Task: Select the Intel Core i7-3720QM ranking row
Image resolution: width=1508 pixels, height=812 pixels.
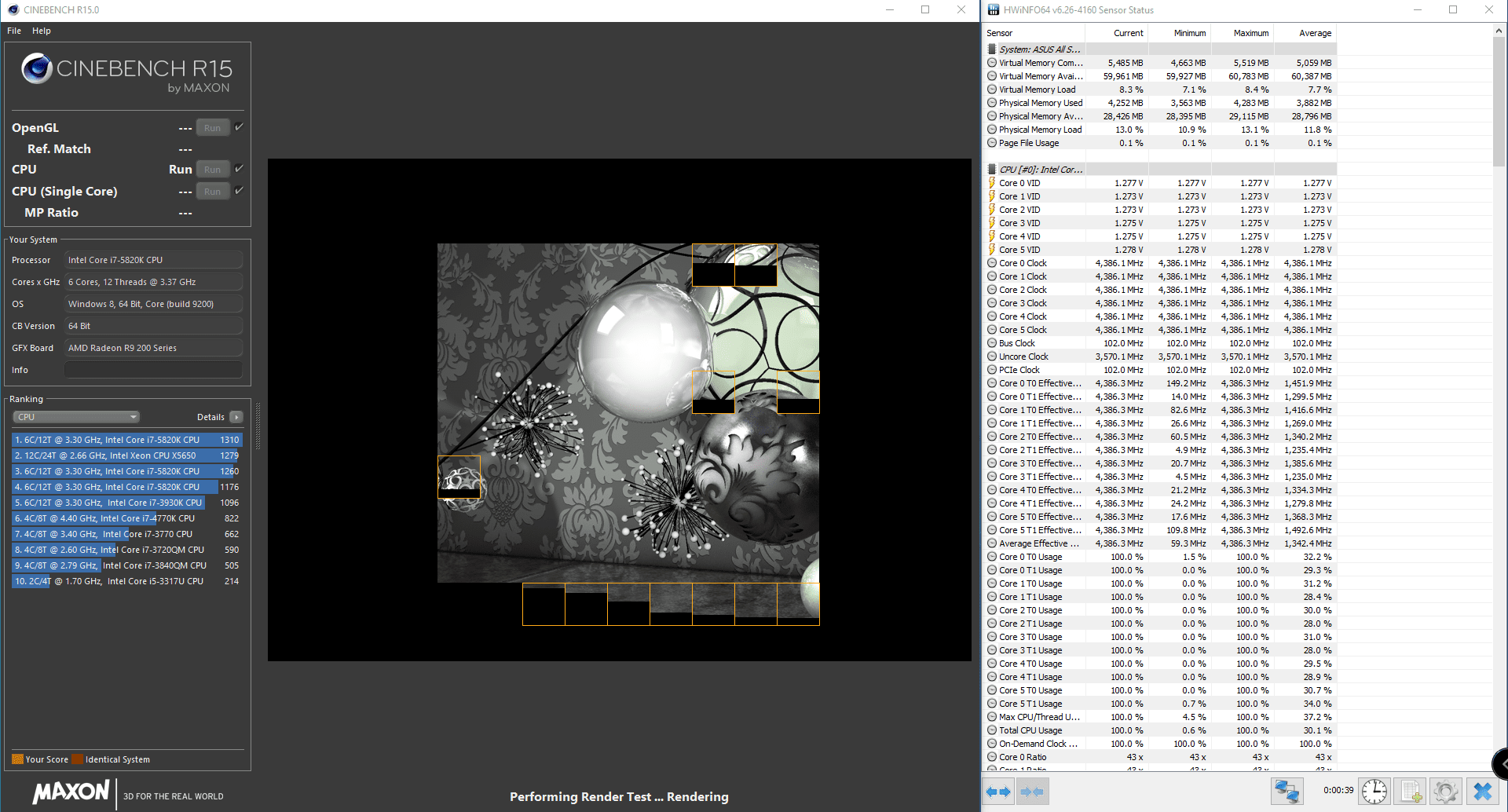Action: 126,550
